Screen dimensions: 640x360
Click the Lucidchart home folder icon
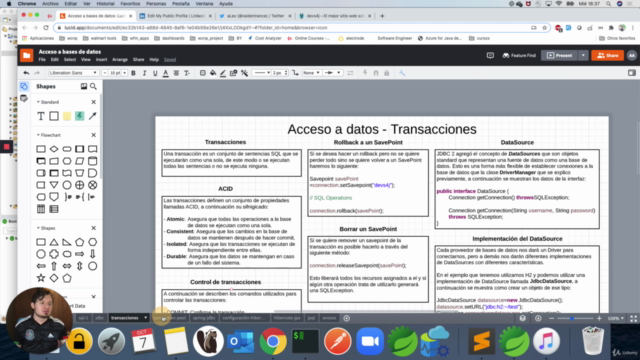27,55
